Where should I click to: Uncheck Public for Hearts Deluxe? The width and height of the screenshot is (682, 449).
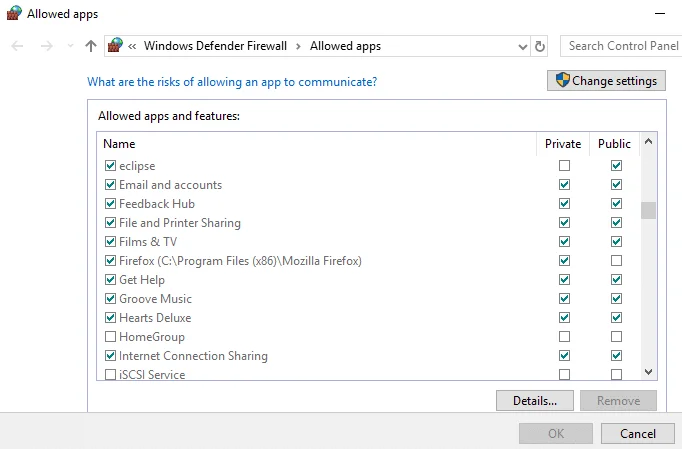coord(616,318)
